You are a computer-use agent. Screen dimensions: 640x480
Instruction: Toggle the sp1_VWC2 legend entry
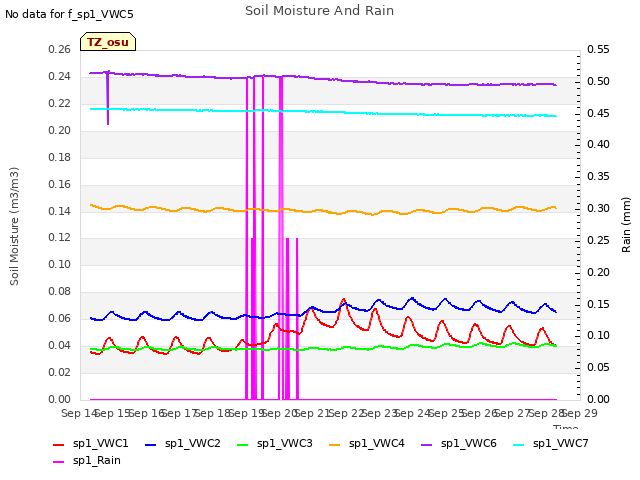click(182, 444)
